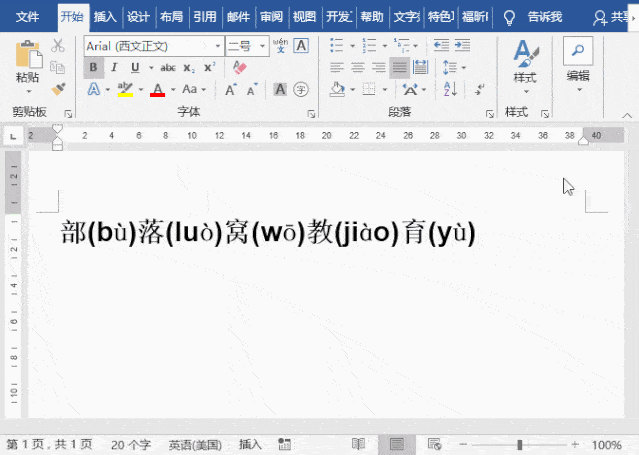Click the zoom slider in status bar
Screen dimensions: 639x455
coord(520,444)
